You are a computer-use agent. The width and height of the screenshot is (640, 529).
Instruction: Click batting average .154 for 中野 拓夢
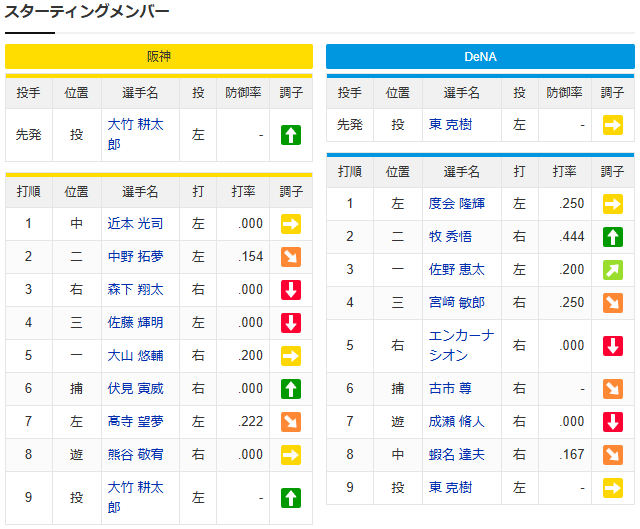[x=251, y=257]
